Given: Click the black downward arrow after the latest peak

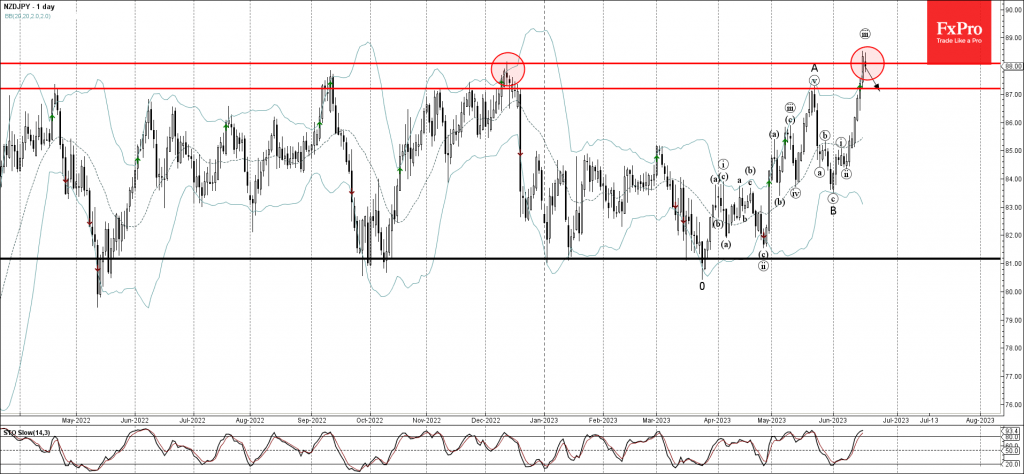Looking at the screenshot, I should [x=875, y=86].
